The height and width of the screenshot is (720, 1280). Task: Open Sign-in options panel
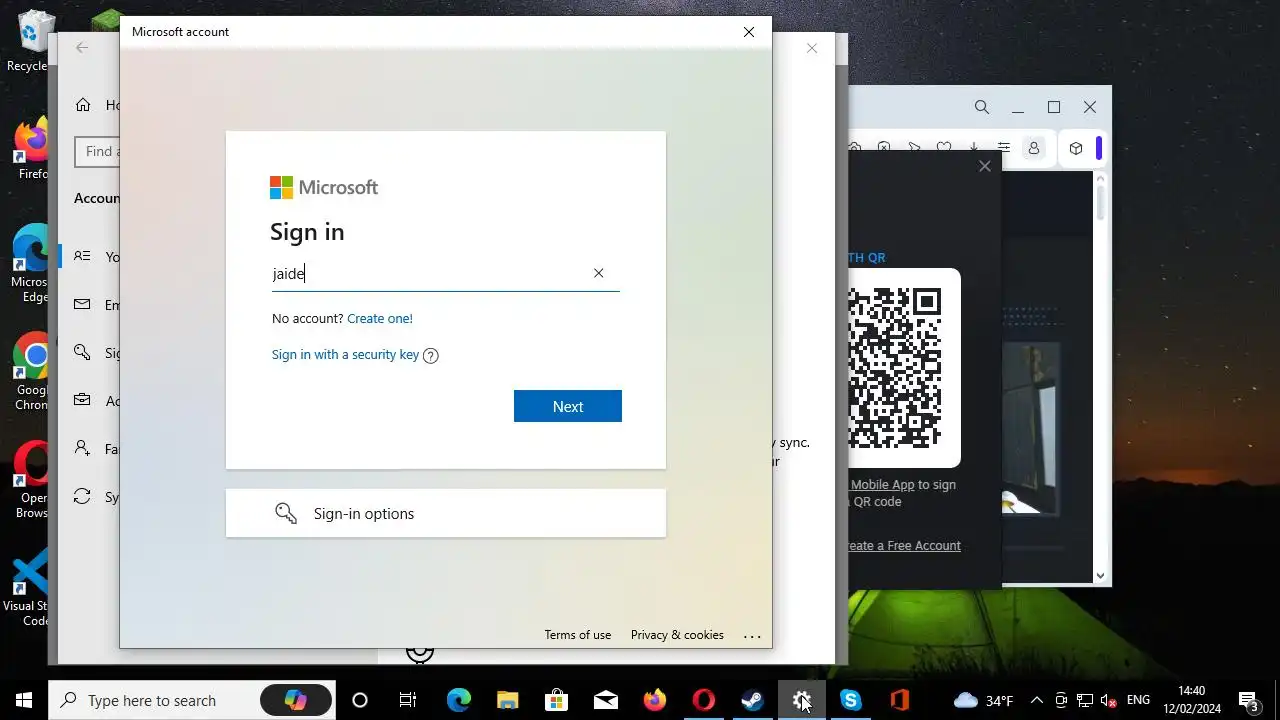(x=446, y=513)
